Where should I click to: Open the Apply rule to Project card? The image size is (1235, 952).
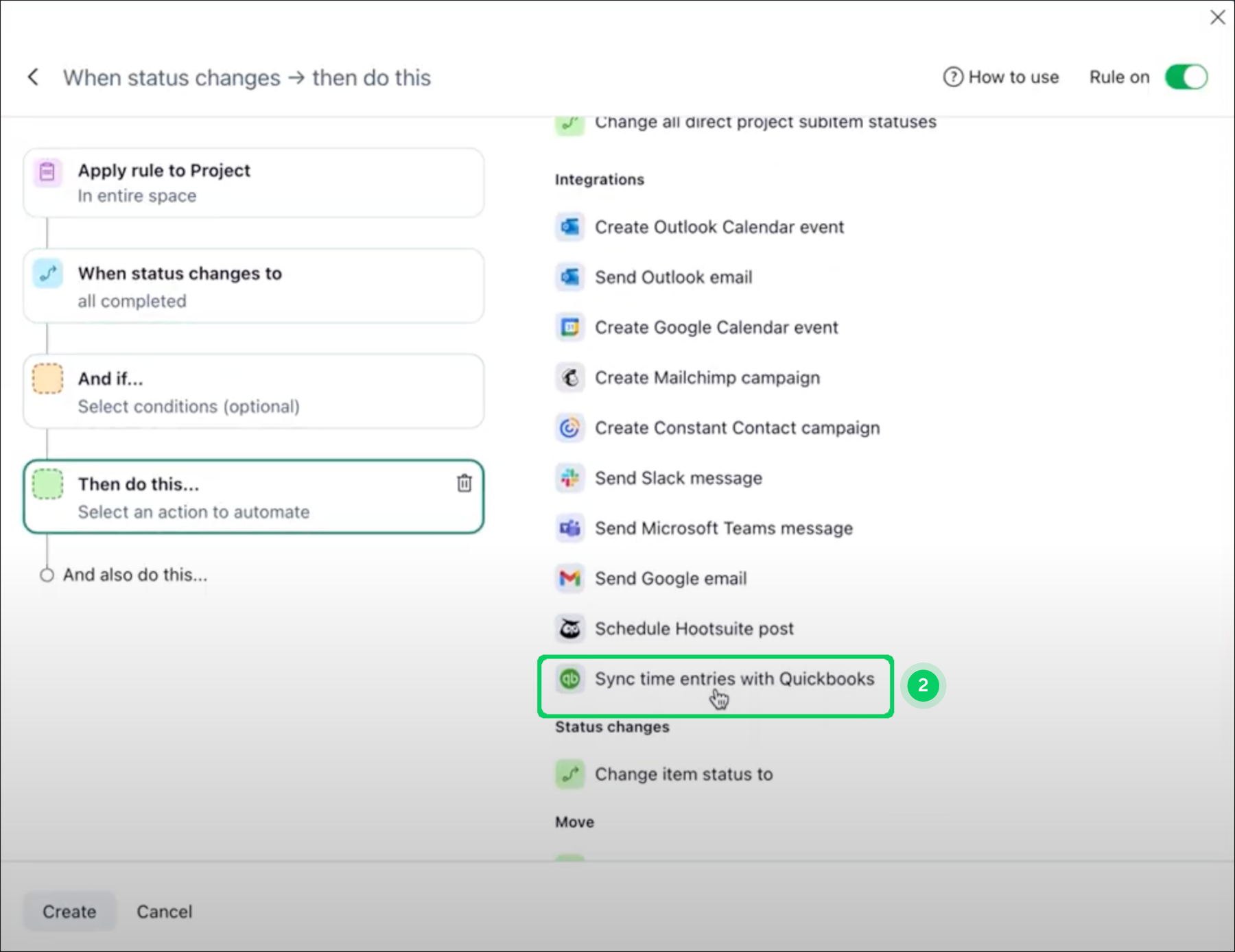pyautogui.click(x=254, y=182)
